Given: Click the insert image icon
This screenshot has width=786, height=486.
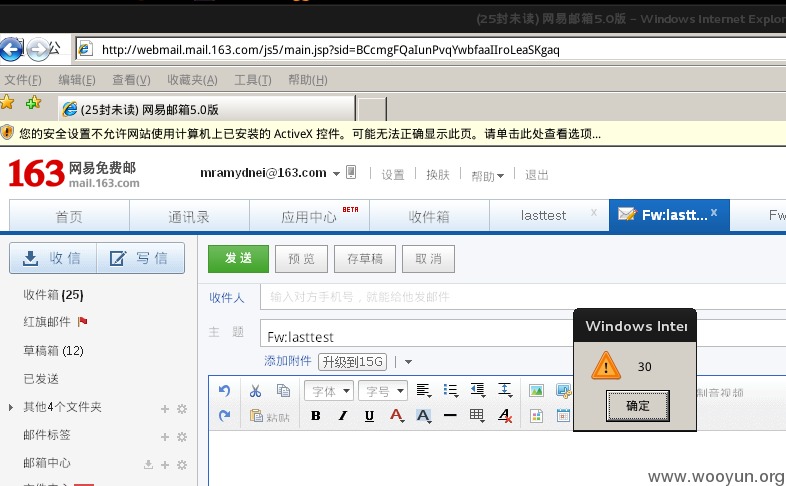Looking at the screenshot, I should (536, 390).
